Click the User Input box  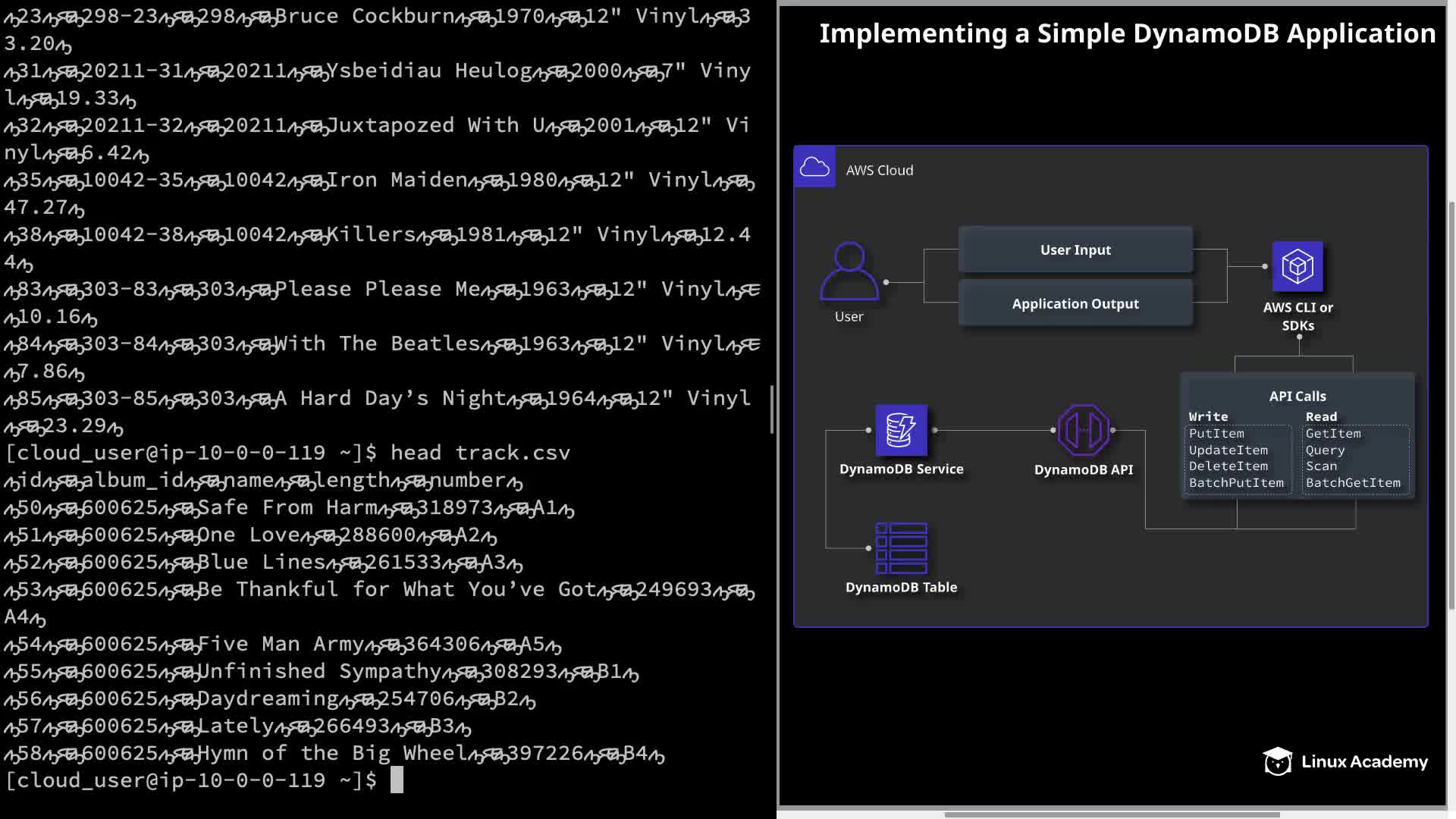[1075, 249]
